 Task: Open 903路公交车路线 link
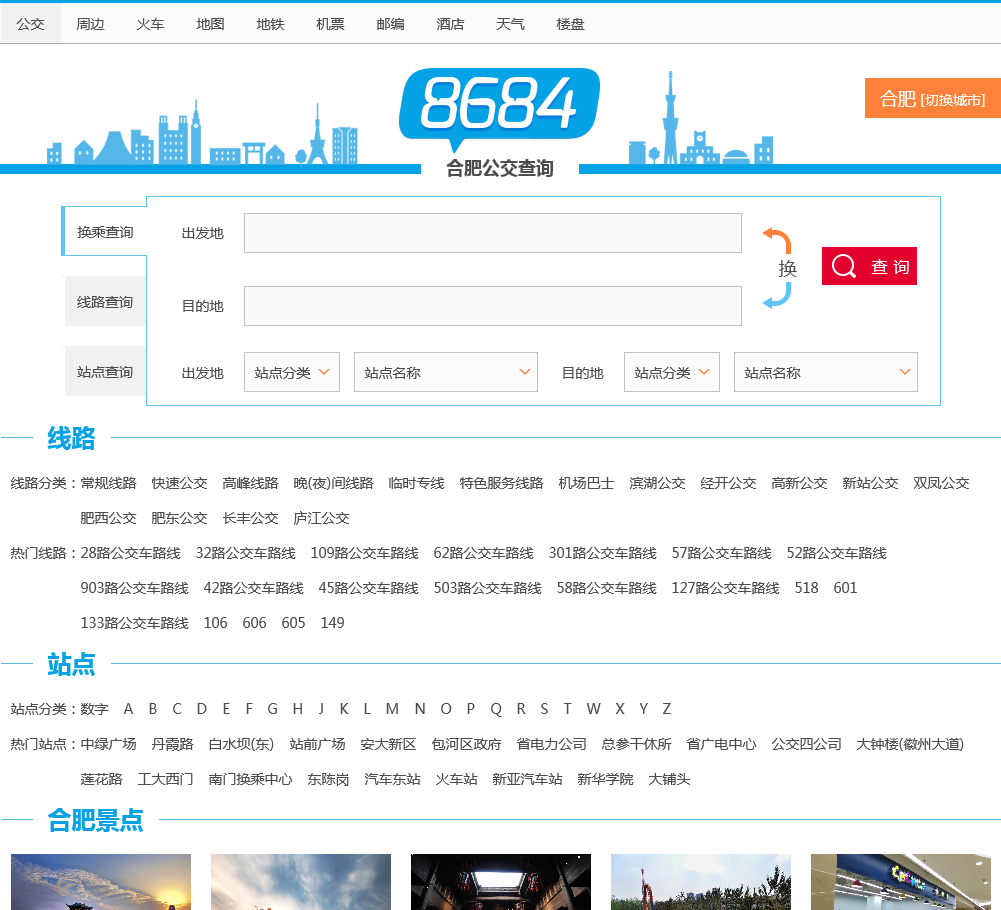click(x=134, y=588)
